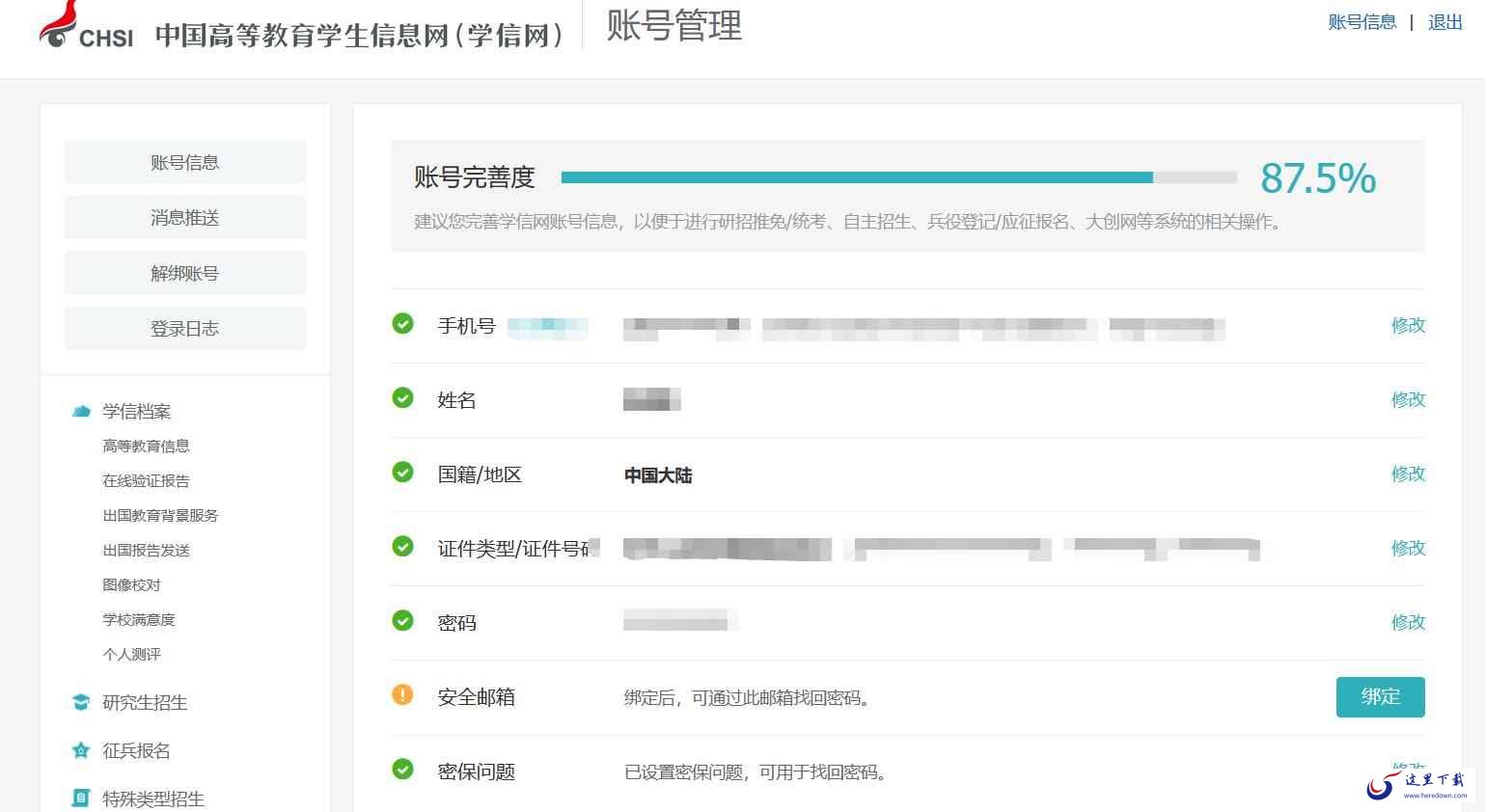Go to 出国报告发送 in sidebar
1485x812 pixels.
pyautogui.click(x=146, y=551)
